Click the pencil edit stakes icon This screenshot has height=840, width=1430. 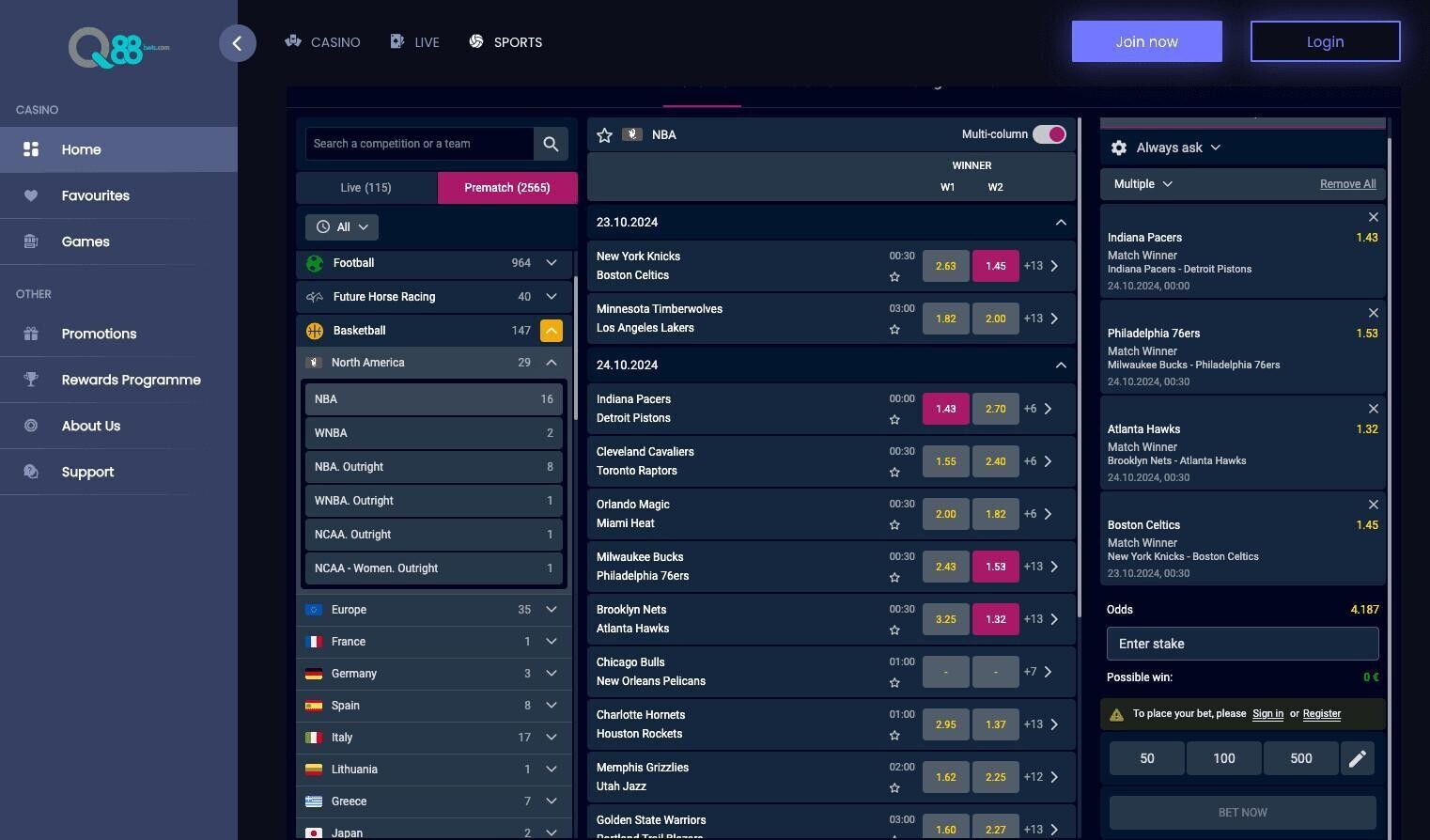pos(1358,758)
